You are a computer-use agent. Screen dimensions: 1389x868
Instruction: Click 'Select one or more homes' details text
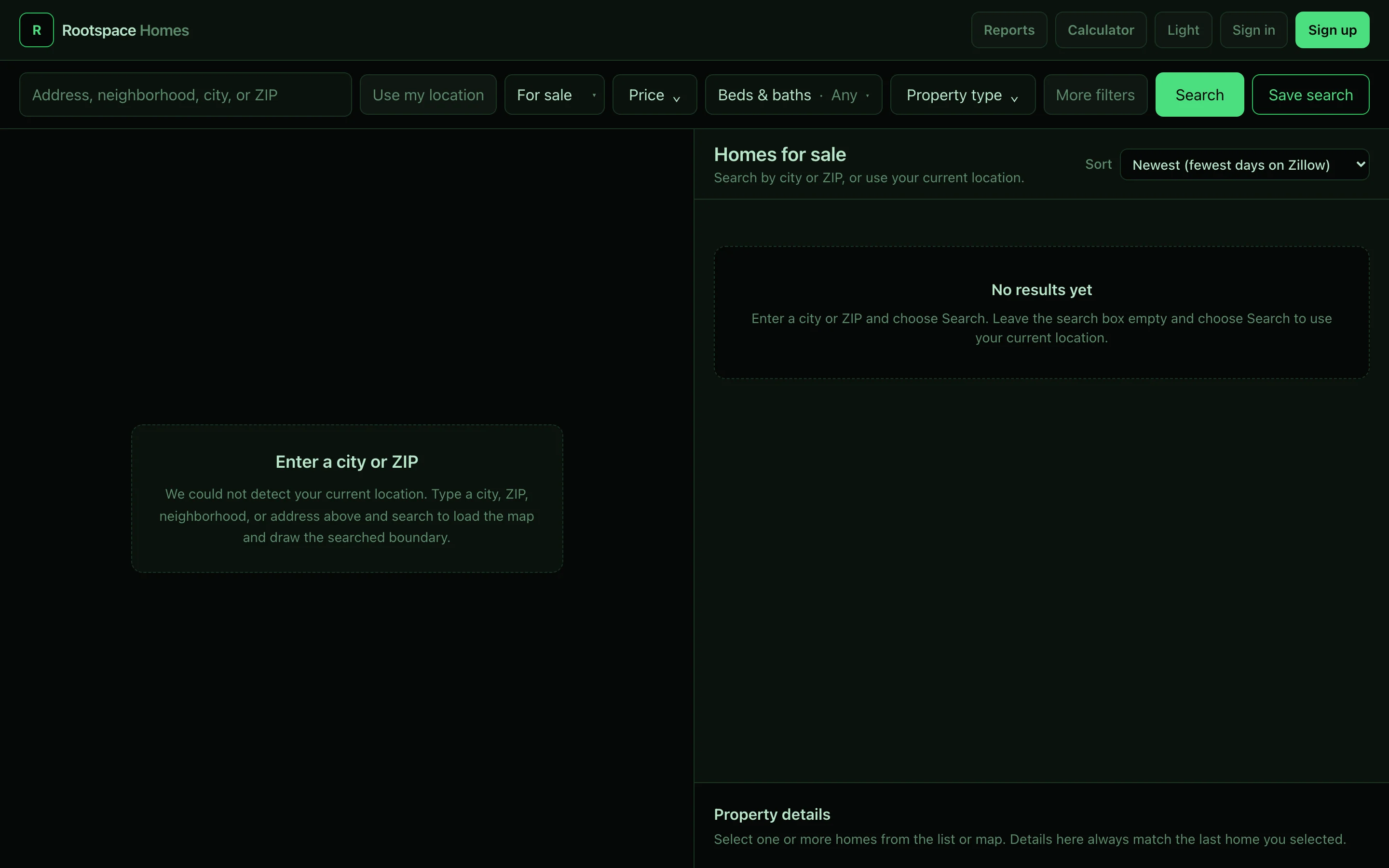point(1030,839)
